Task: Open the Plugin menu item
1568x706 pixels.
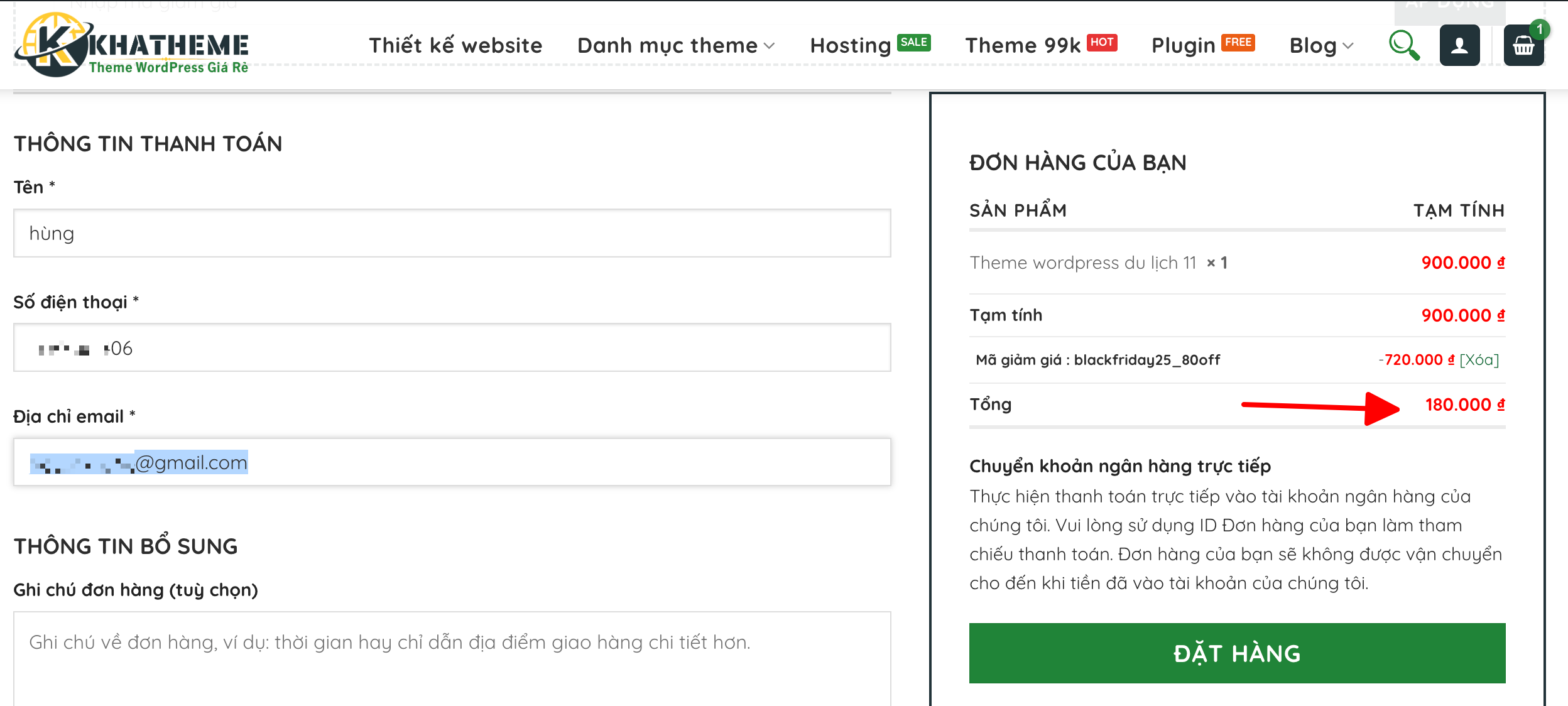Action: (1183, 45)
